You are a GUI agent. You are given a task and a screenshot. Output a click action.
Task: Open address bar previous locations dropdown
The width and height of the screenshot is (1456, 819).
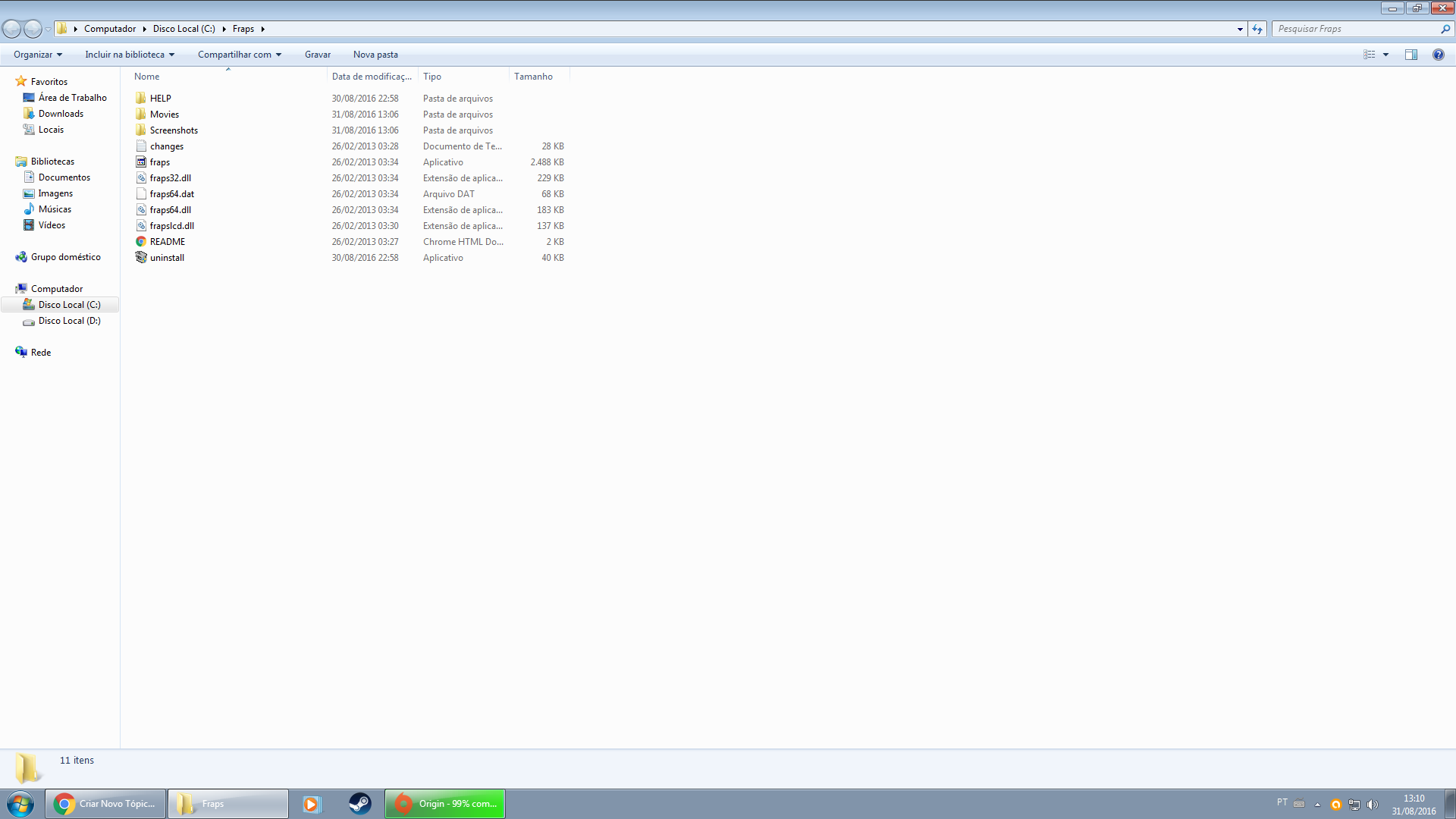pyautogui.click(x=1240, y=29)
